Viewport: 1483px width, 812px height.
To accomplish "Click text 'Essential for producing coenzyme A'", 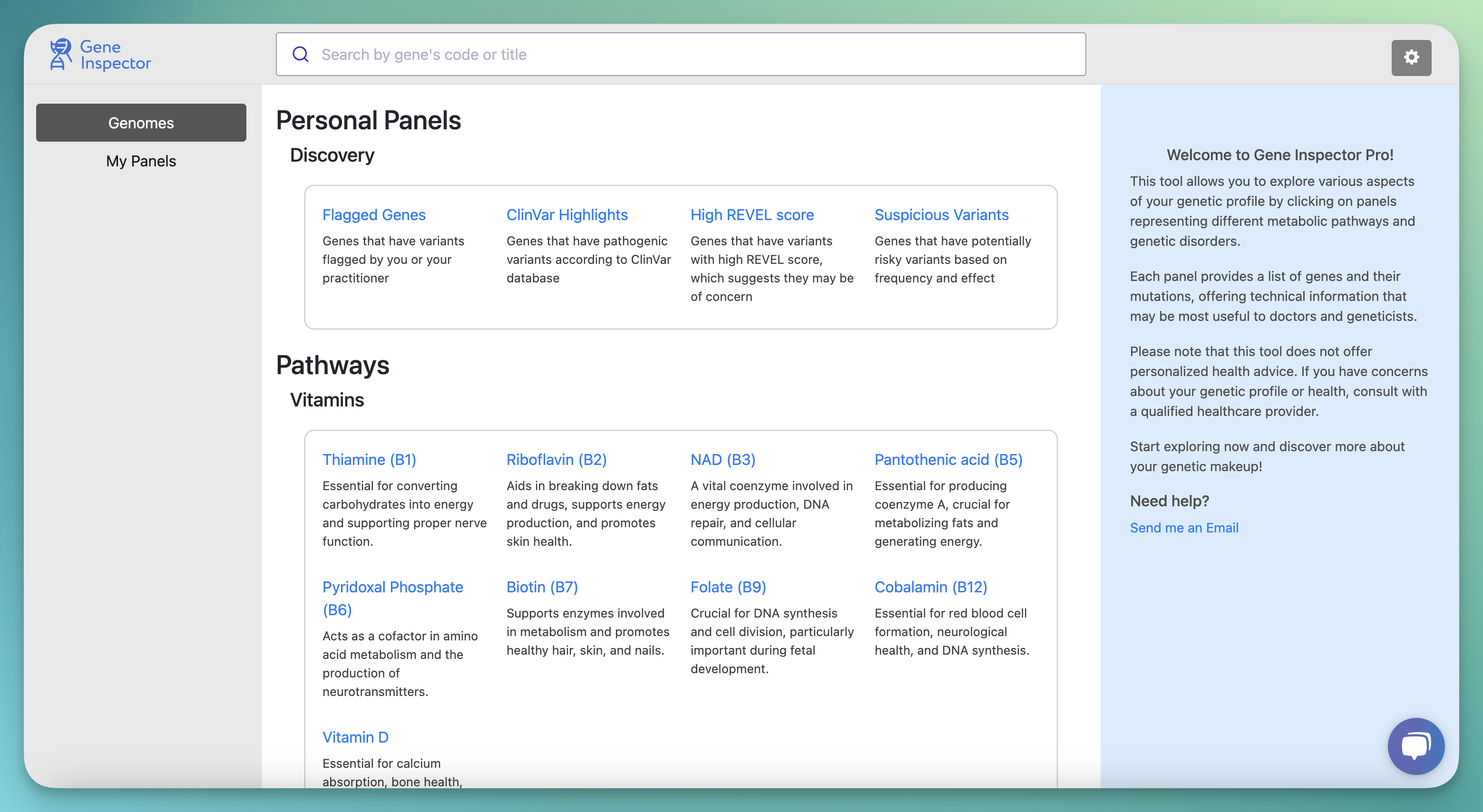I will point(942,513).
